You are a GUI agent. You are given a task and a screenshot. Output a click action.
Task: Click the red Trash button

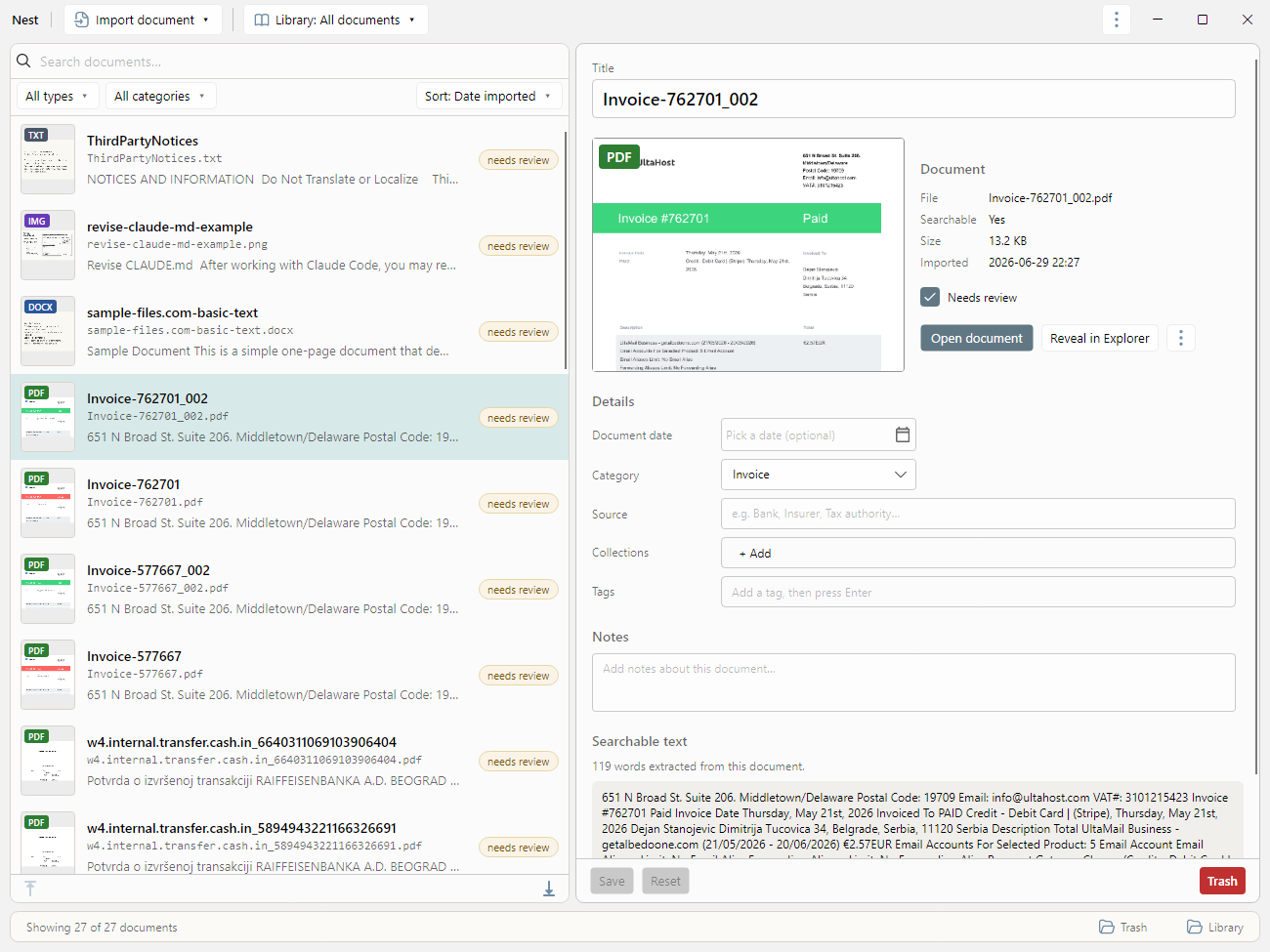tap(1222, 881)
